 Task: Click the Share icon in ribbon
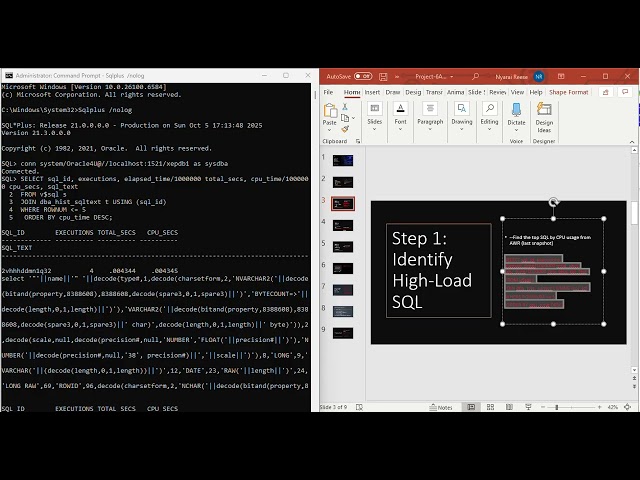[606, 92]
